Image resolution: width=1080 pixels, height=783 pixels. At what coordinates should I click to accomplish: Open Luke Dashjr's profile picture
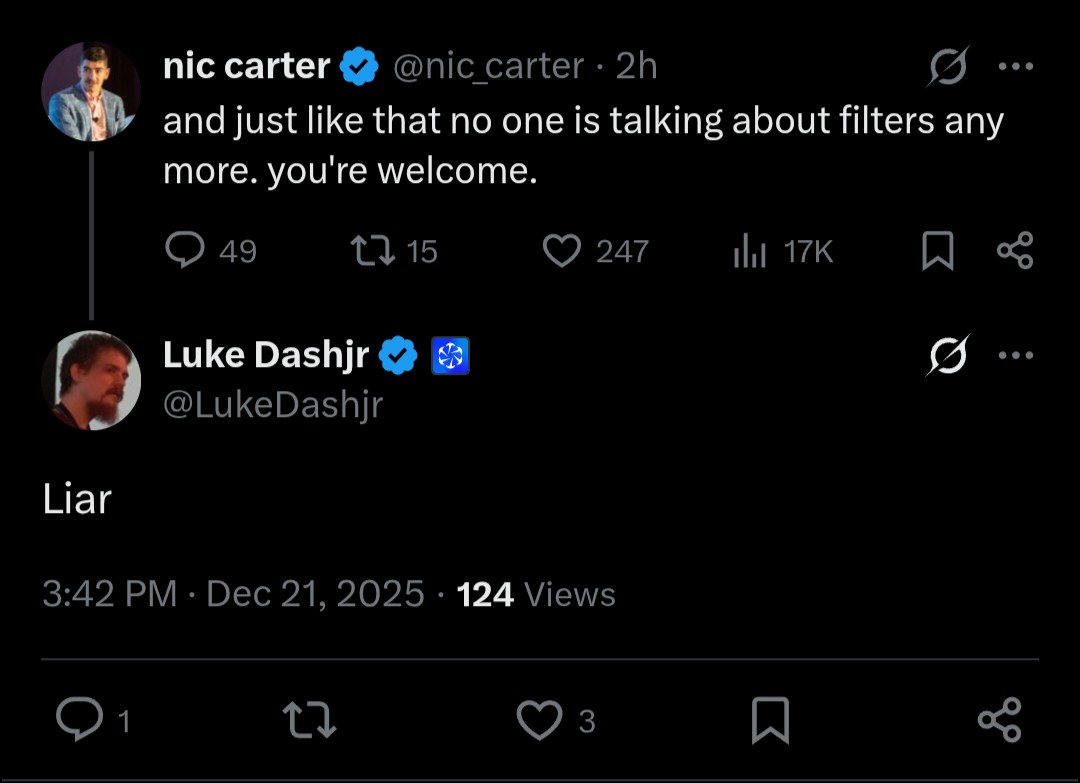[90, 380]
